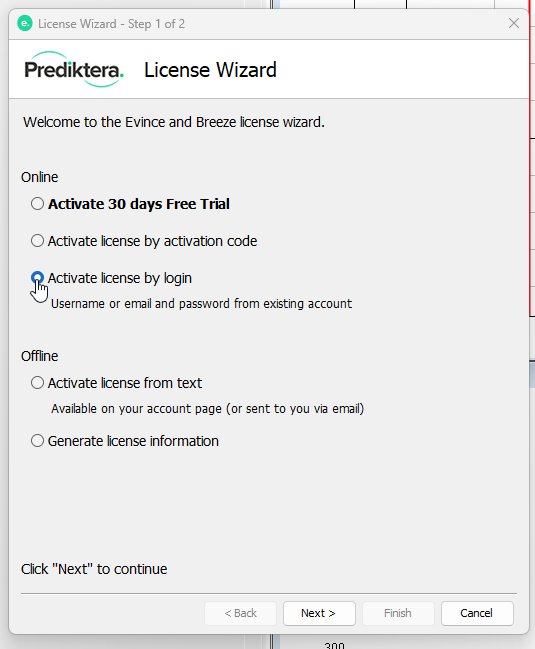Click the Username or email and password hint text
This screenshot has width=535, height=649.
(x=202, y=304)
